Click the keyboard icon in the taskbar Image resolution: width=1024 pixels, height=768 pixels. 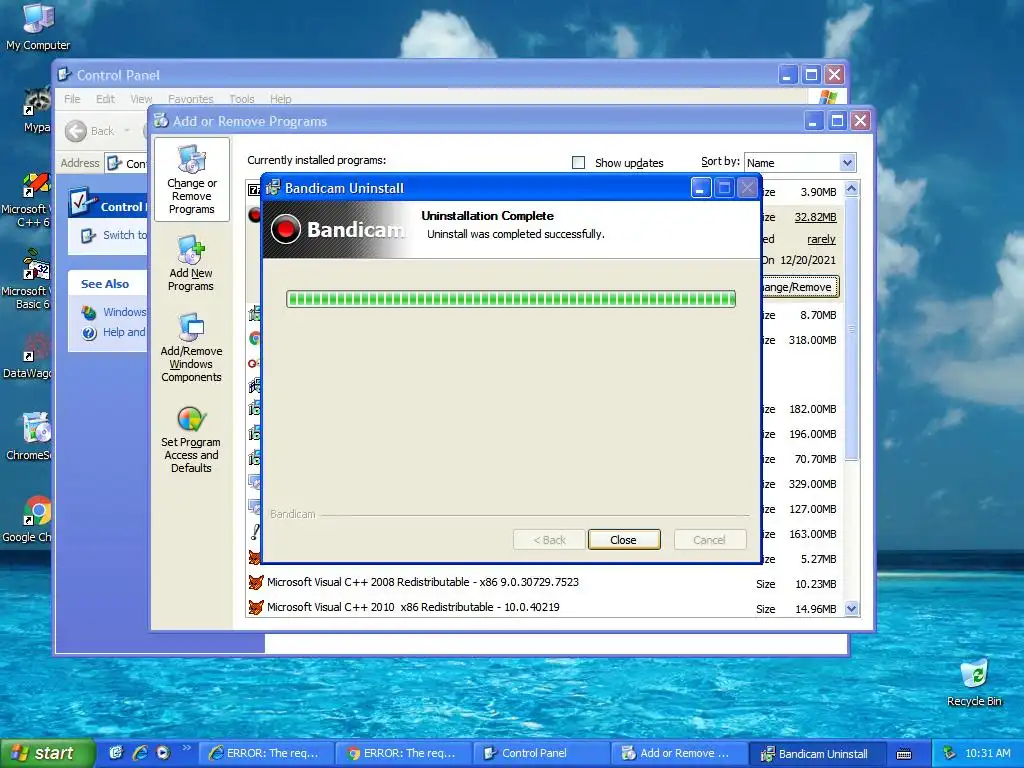(x=904, y=754)
